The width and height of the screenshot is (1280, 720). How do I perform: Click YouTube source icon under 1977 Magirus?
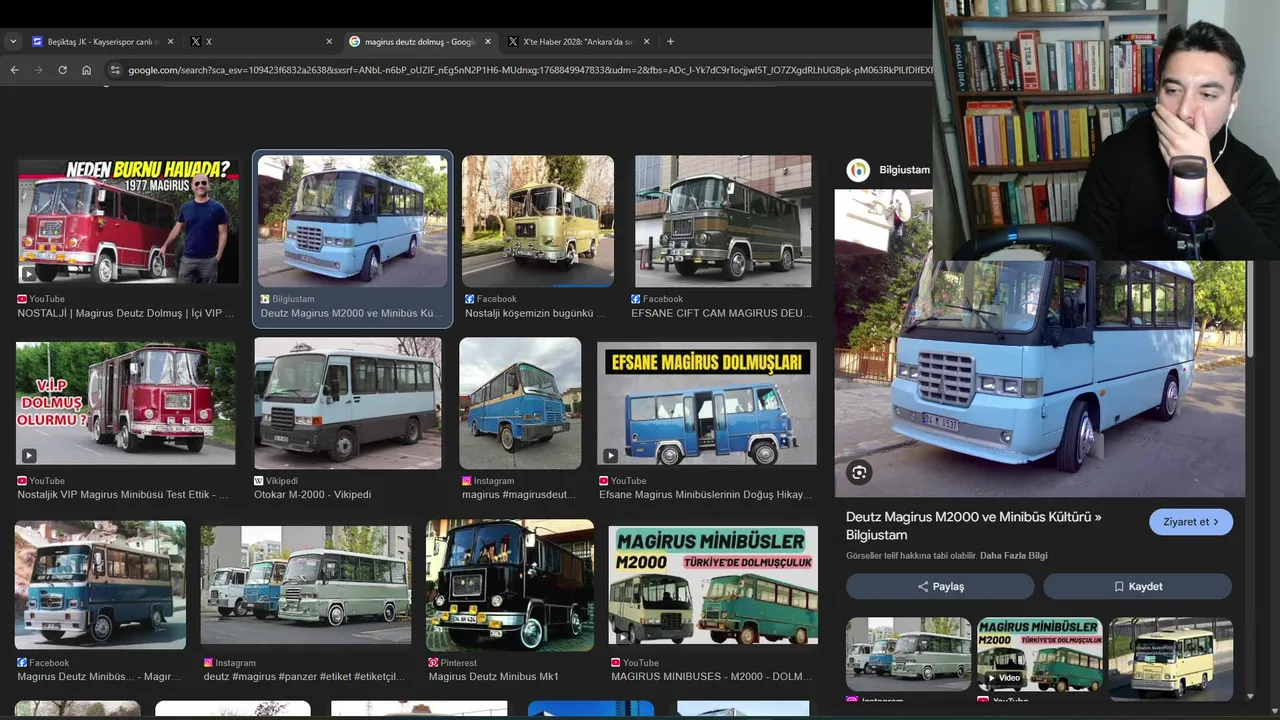coord(22,299)
